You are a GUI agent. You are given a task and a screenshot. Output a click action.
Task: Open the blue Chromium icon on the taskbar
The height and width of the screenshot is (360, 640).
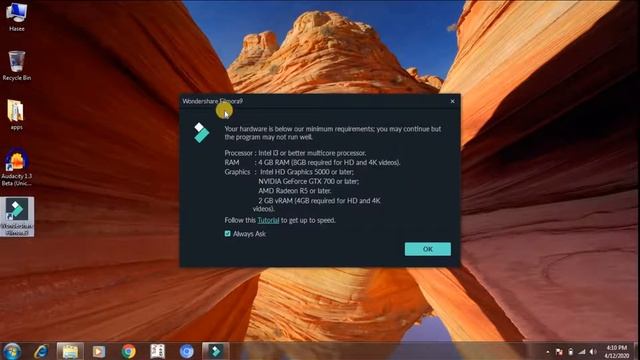[187, 351]
